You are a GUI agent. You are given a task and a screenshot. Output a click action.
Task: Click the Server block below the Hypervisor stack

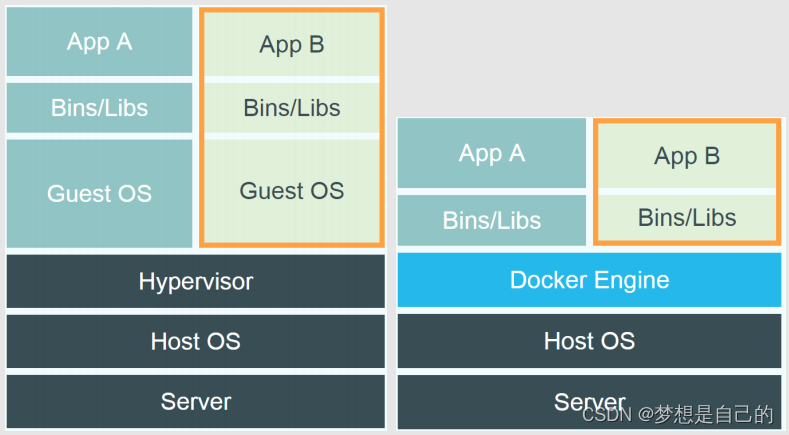(196, 402)
